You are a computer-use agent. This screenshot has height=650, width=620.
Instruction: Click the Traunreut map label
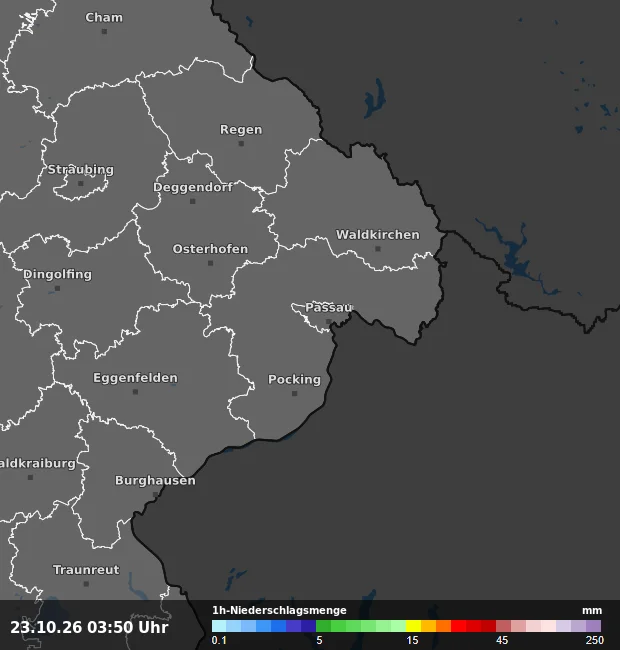86,570
